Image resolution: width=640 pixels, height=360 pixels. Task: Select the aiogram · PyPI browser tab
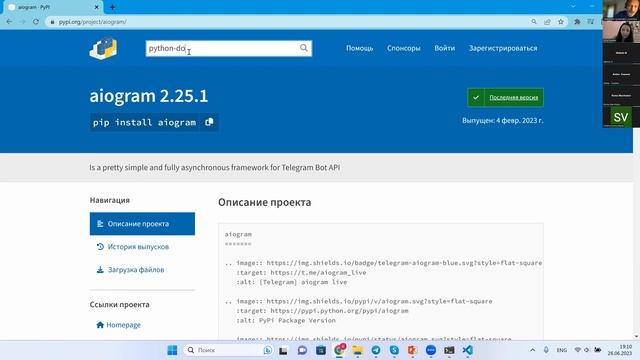pyautogui.click(x=52, y=7)
